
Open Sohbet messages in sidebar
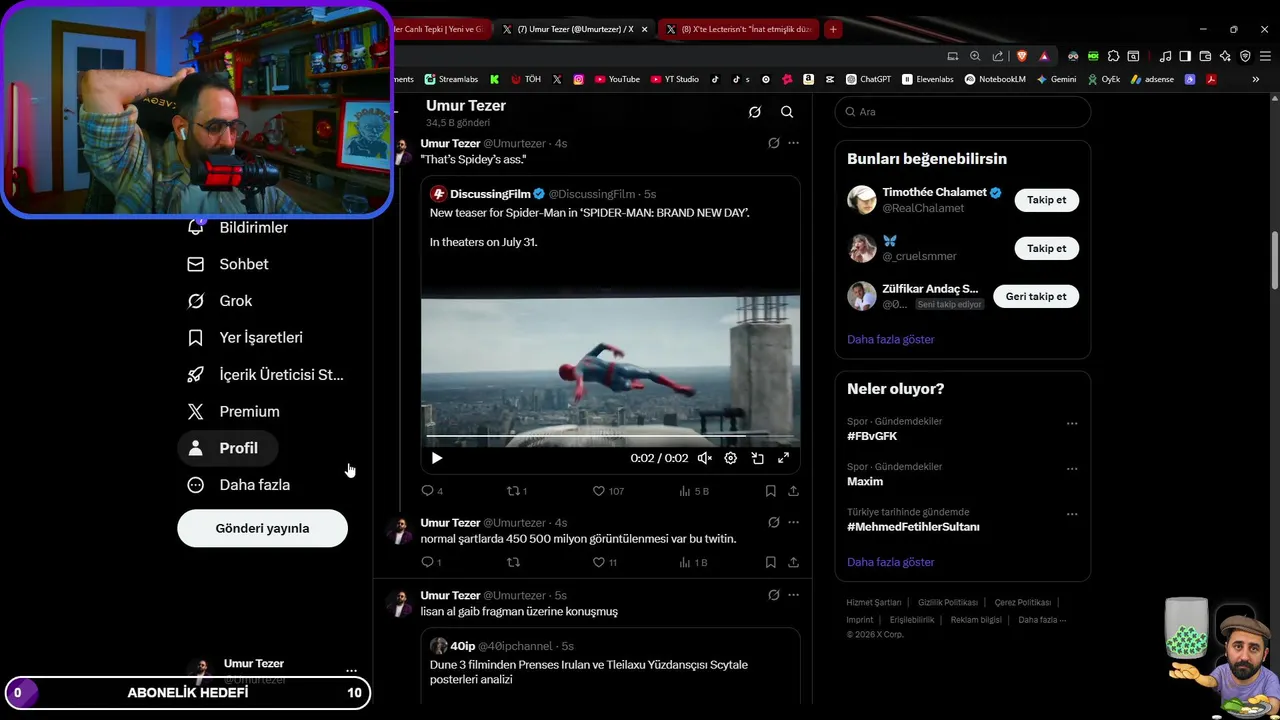coord(229,264)
